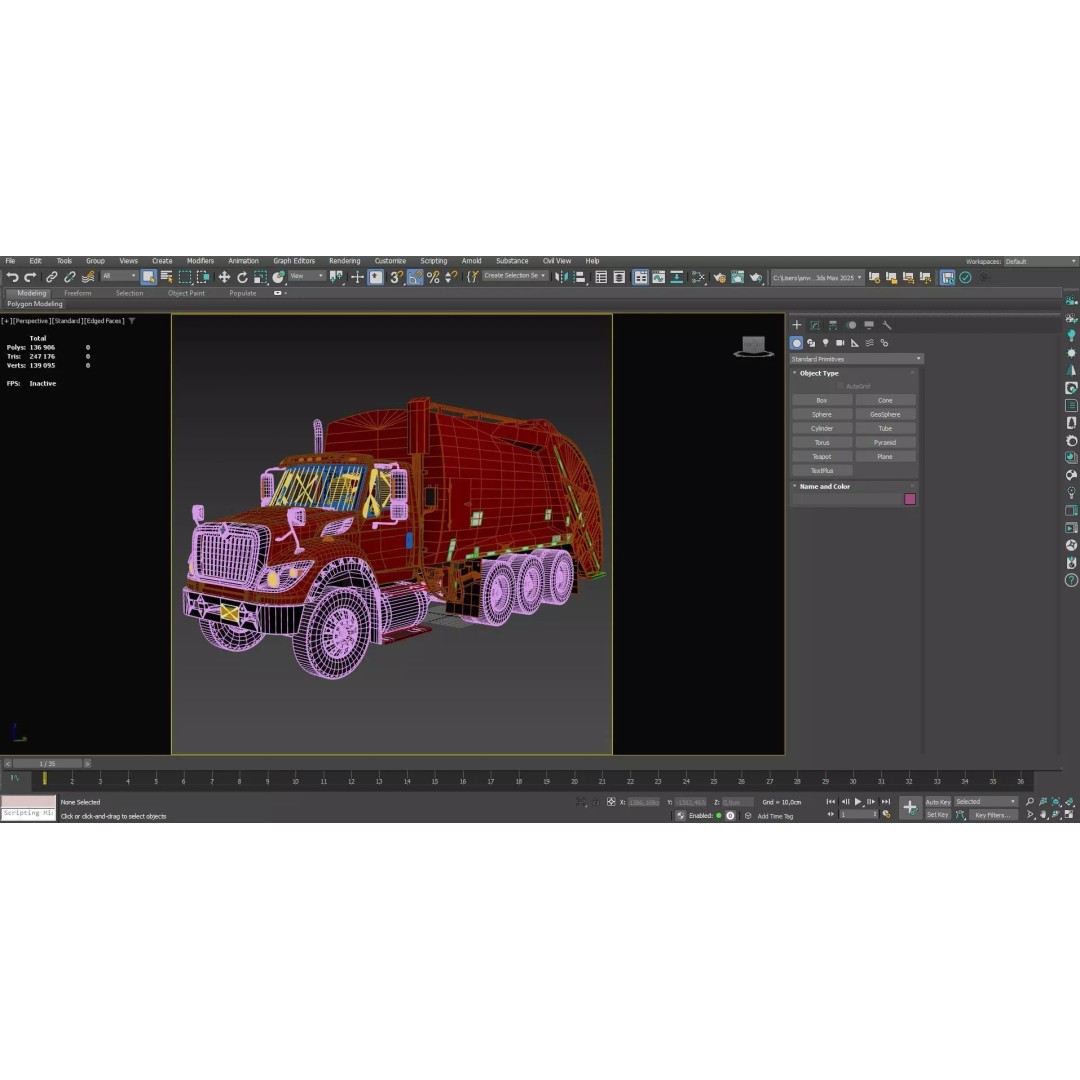Toggle the Angle Snap icon

coord(415,277)
